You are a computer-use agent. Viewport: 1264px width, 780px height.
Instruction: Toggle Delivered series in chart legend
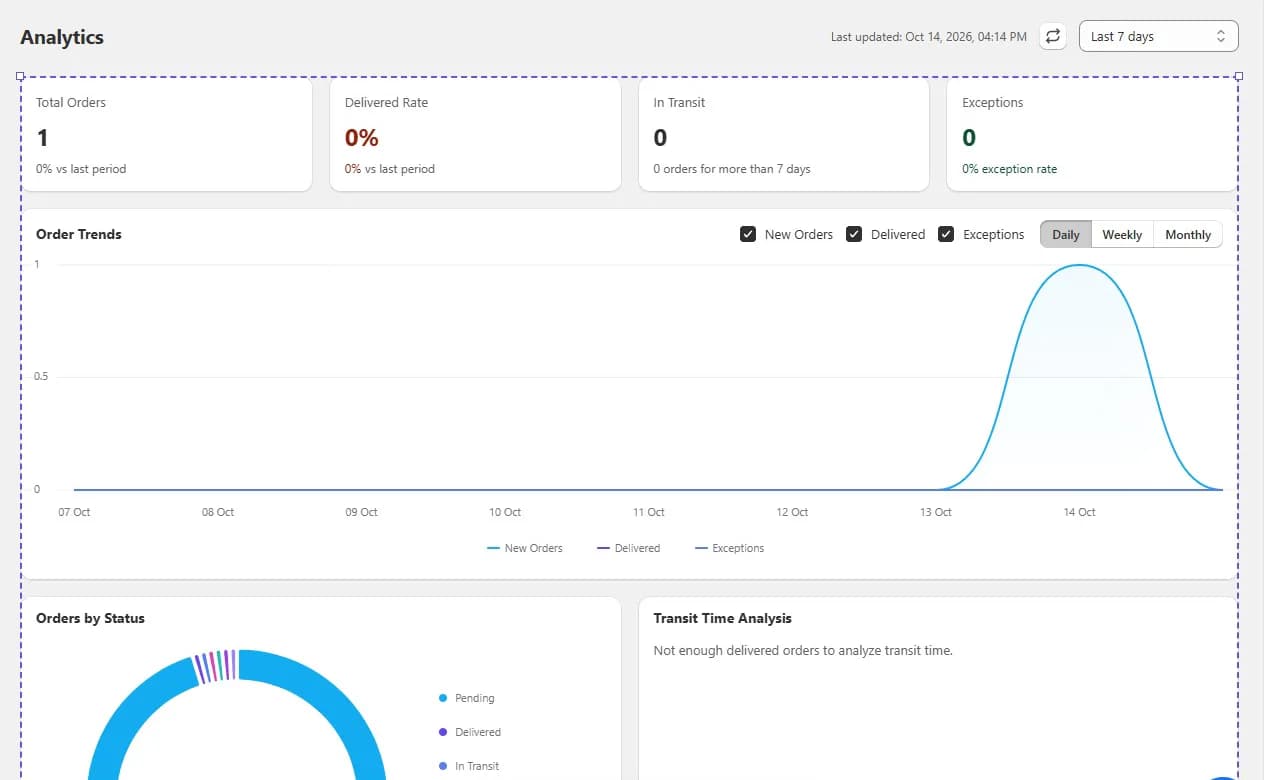629,548
